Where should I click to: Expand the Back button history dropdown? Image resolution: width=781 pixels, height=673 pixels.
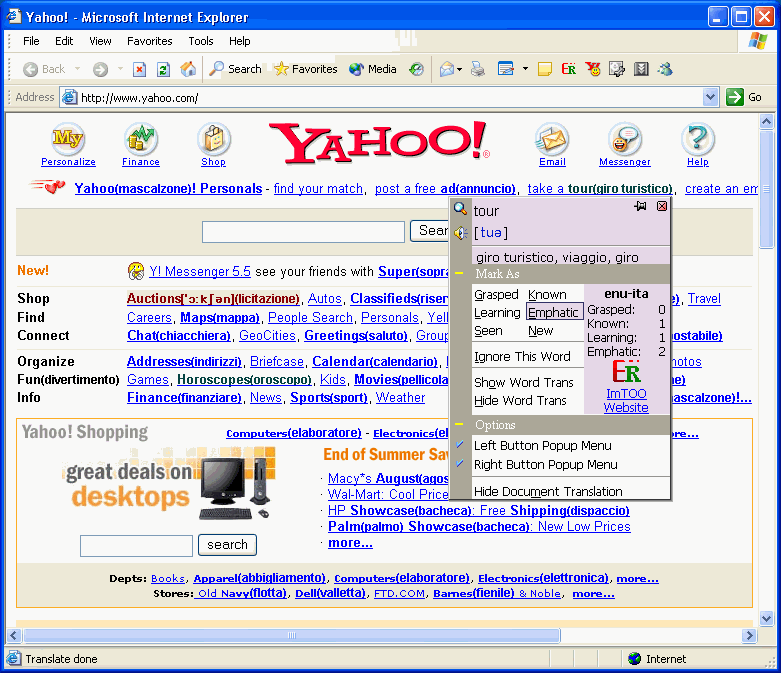77,69
